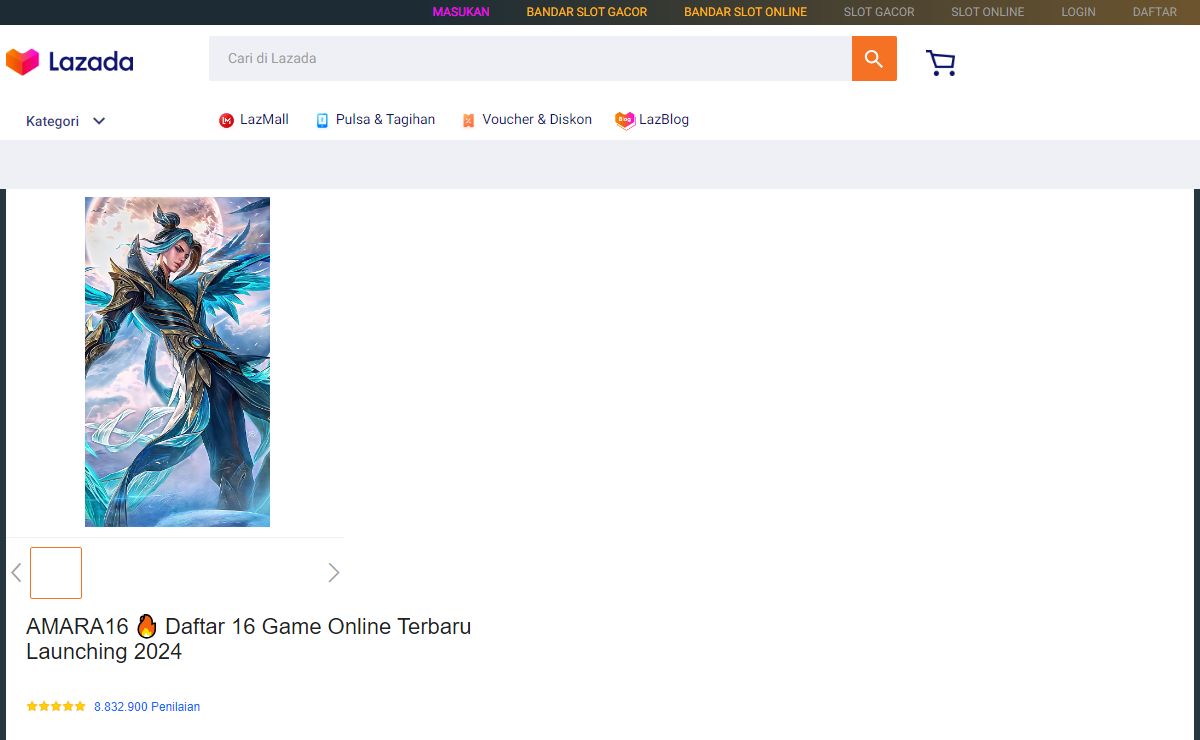
Task: Open Voucher & Diskon link
Action: click(537, 120)
